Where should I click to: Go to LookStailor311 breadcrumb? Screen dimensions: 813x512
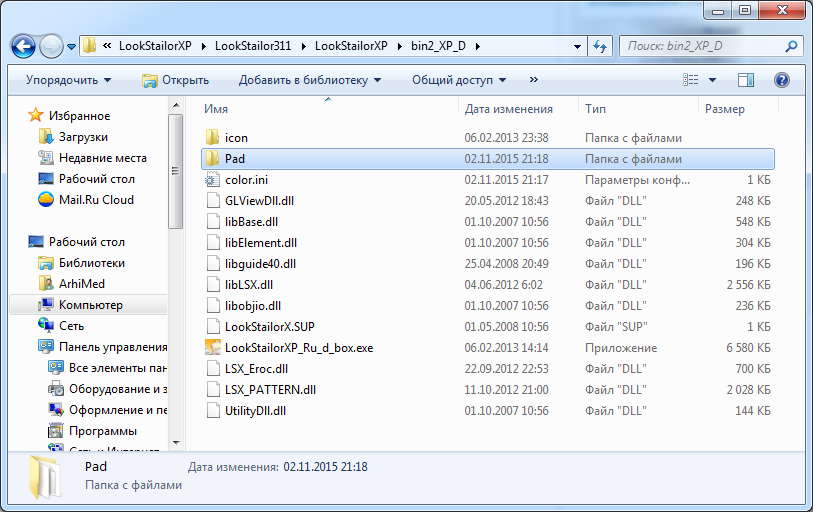253,46
